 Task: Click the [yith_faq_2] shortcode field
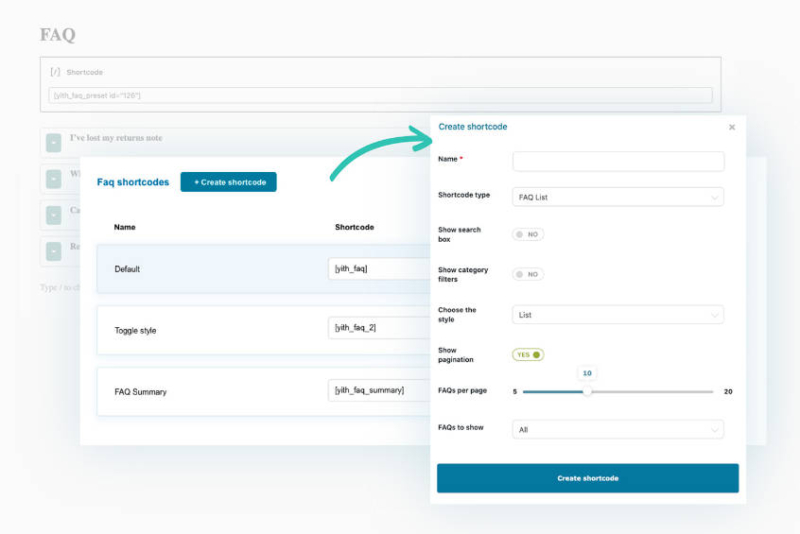click(379, 327)
